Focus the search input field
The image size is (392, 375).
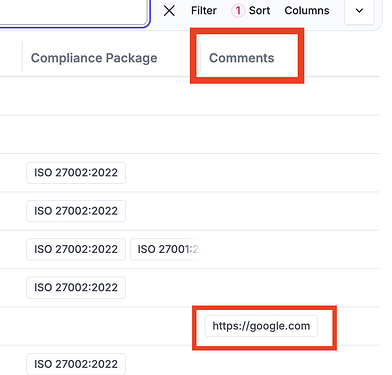tap(73, 12)
